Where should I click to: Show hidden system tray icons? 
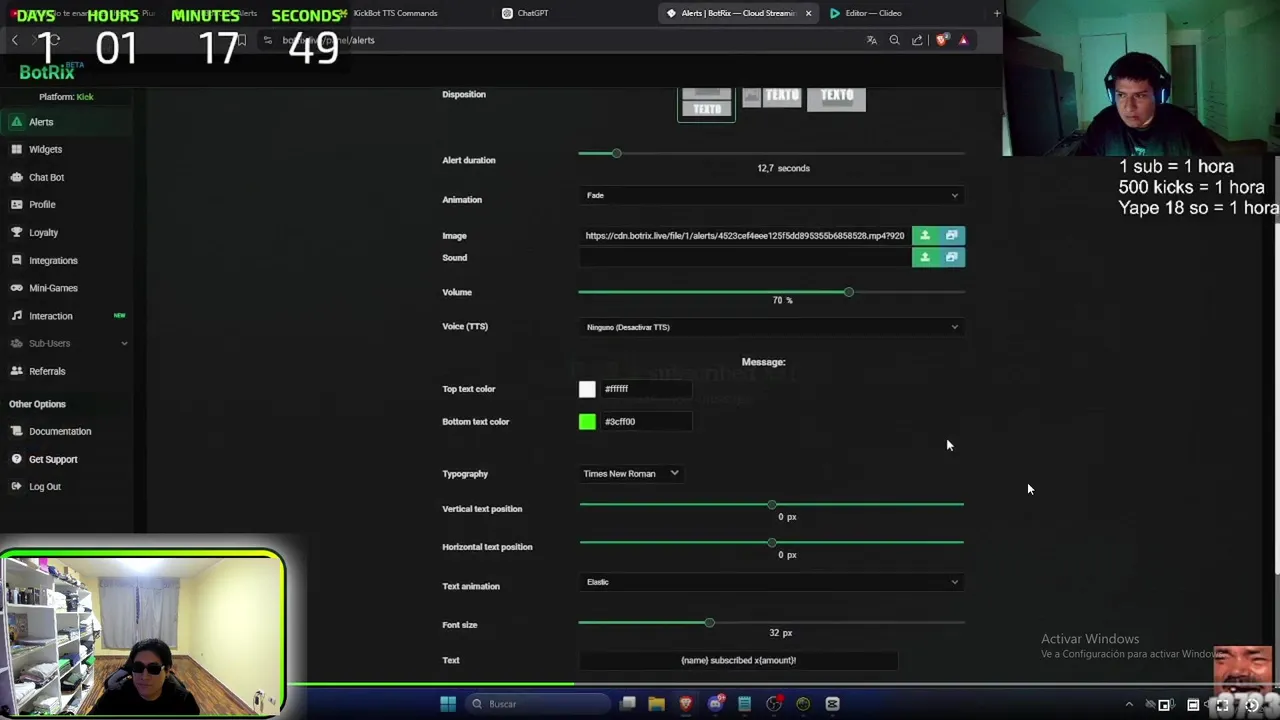point(1129,704)
